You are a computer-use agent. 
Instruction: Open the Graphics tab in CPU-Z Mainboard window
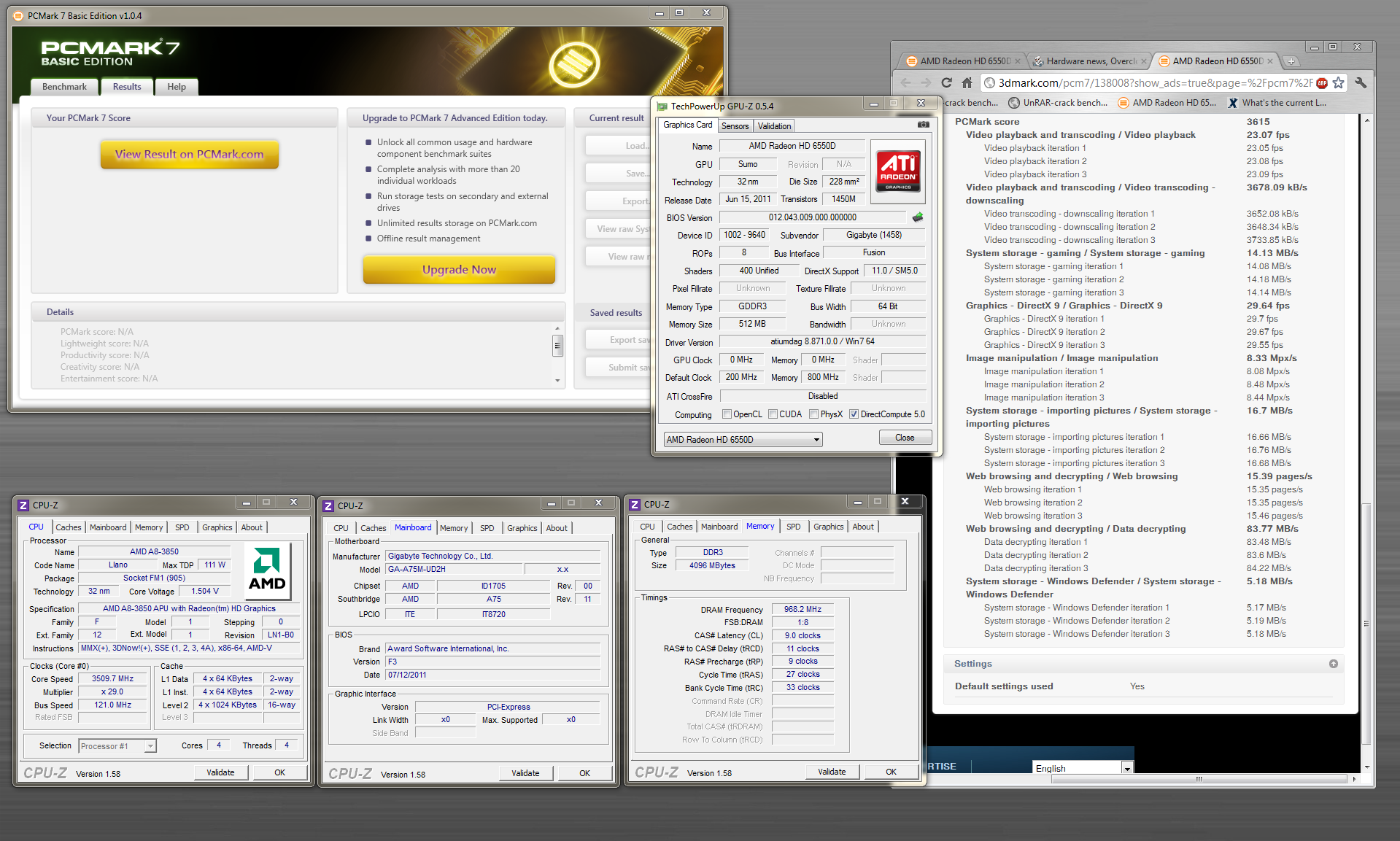coord(522,528)
